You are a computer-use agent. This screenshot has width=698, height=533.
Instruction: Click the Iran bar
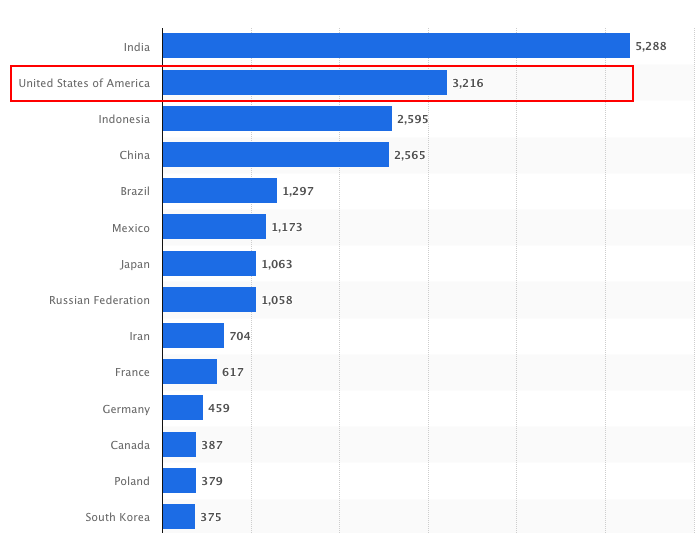tap(194, 336)
